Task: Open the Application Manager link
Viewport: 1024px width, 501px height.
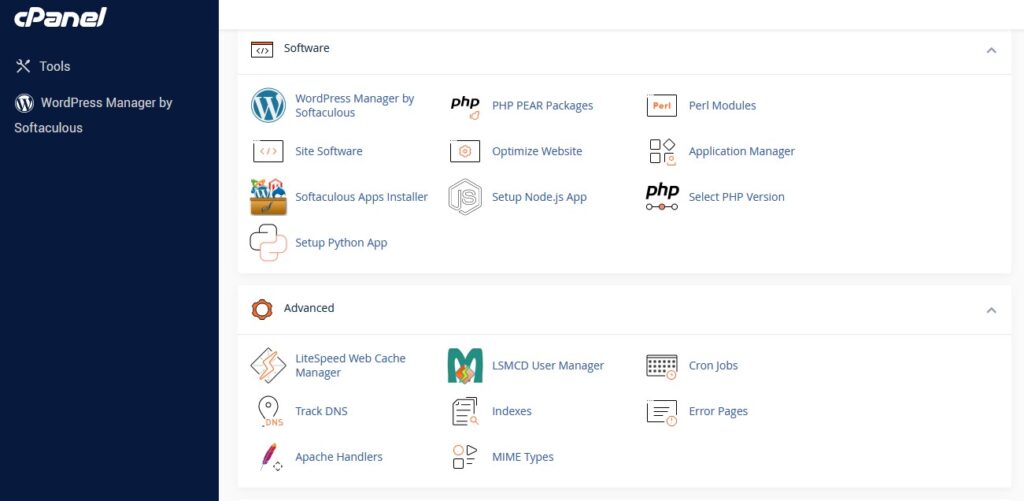Action: tap(742, 151)
